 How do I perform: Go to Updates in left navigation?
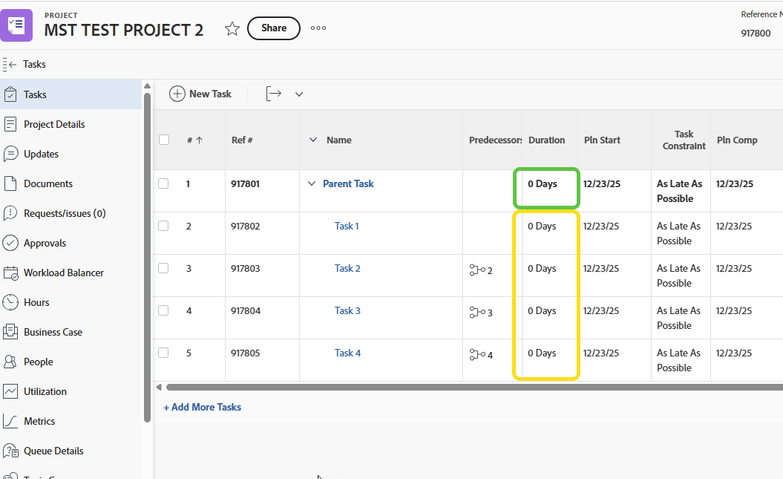[41, 154]
